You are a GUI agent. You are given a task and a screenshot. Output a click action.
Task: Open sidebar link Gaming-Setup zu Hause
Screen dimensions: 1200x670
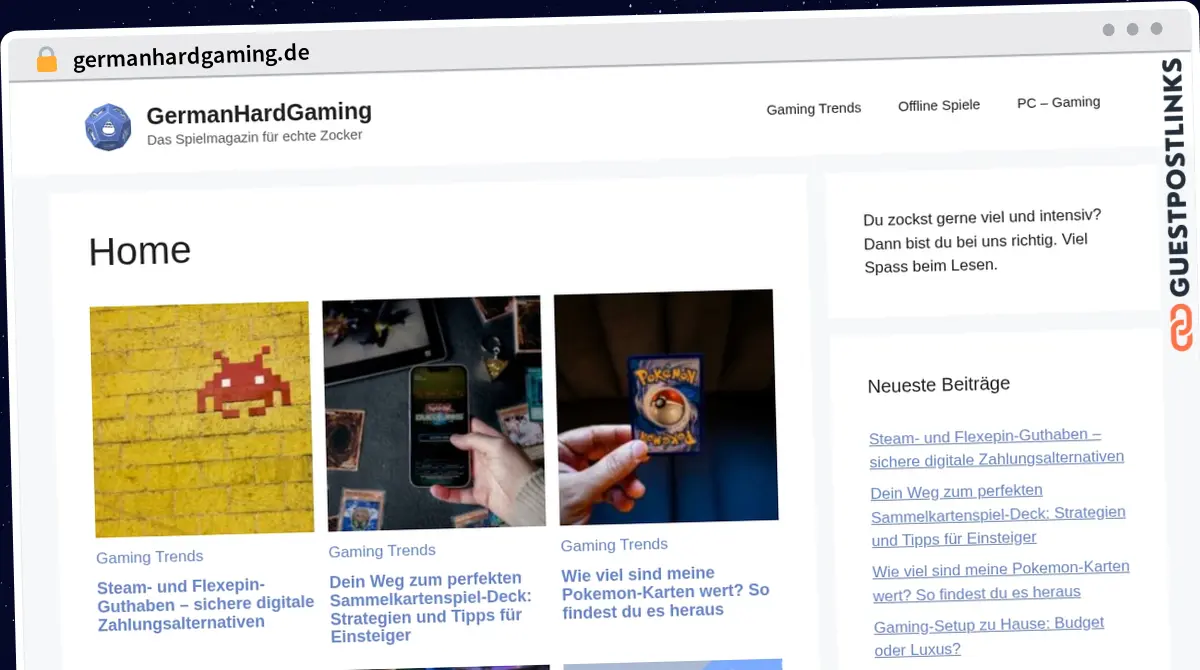[x=989, y=635]
